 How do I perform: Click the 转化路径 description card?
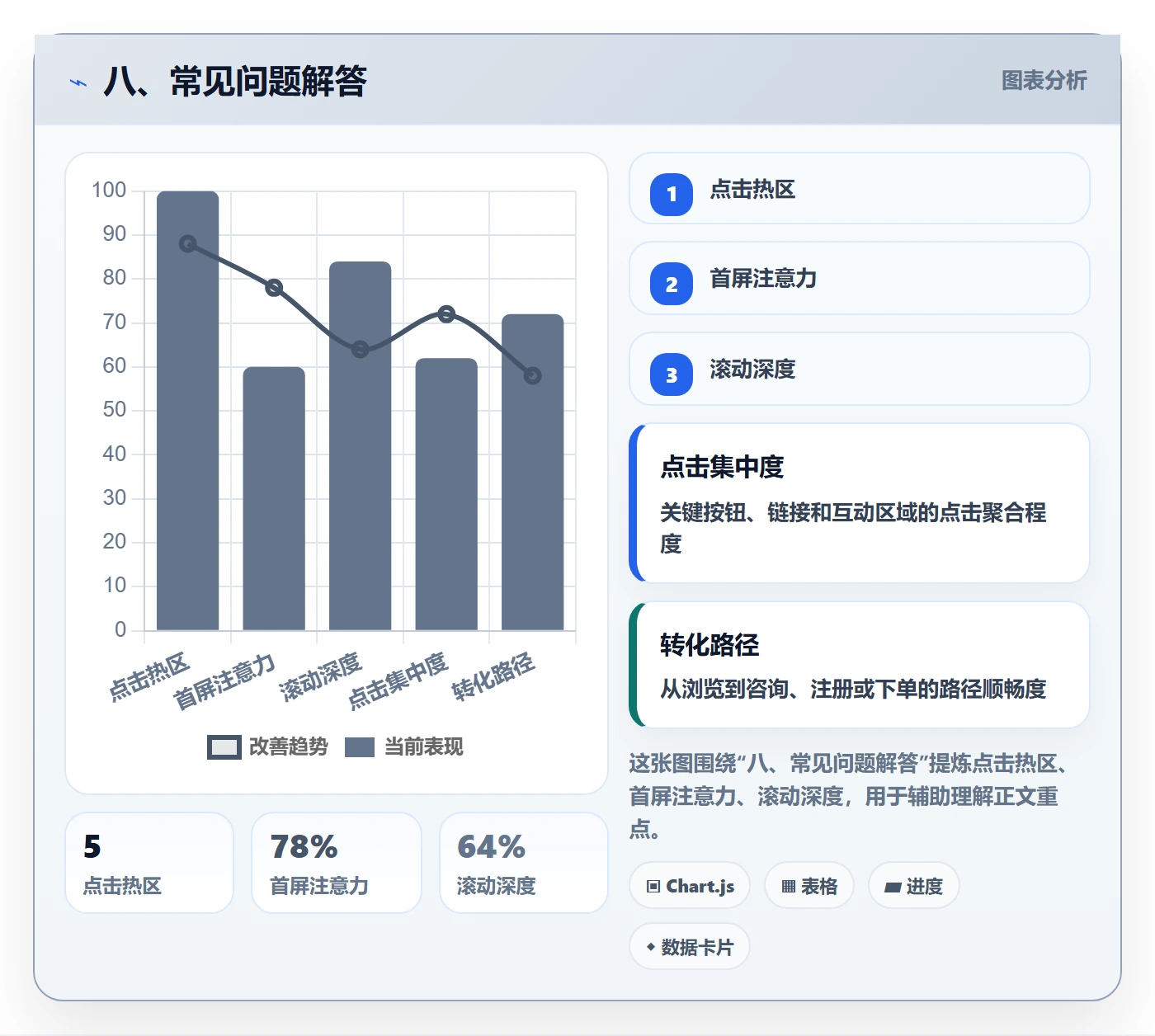(860, 665)
